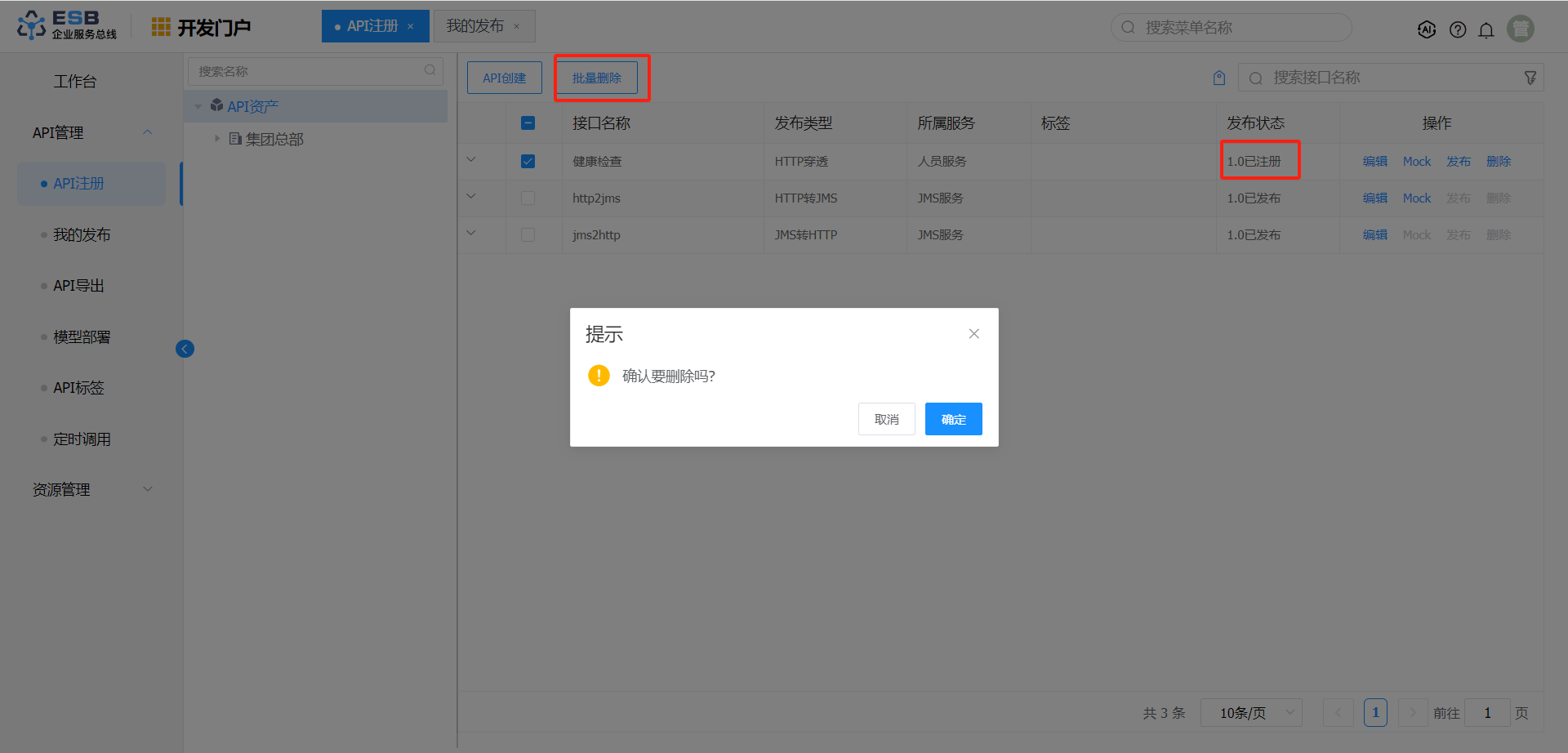Click 编辑 for jms2http
1568x753 pixels.
coord(1375,235)
